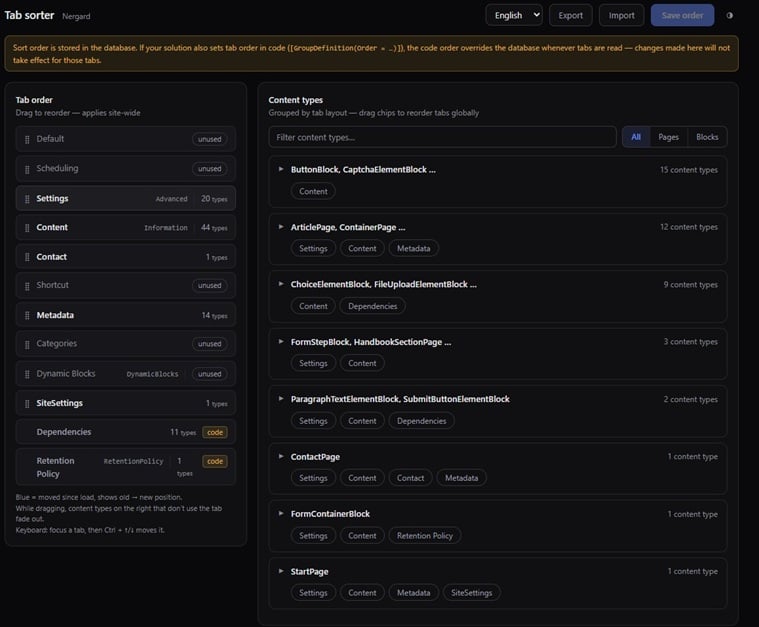Click the Metadata chip under ContactPage
This screenshot has height=627, width=759.
pyautogui.click(x=461, y=478)
